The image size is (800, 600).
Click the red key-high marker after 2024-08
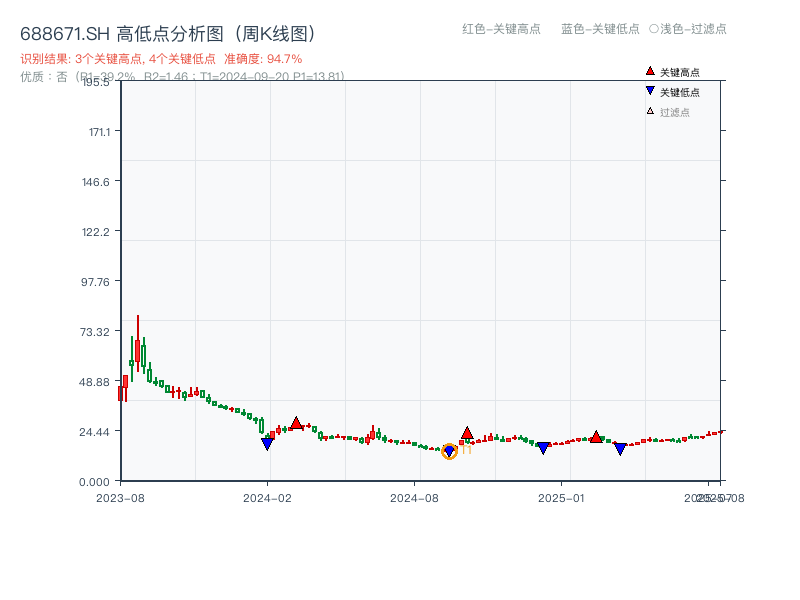467,434
